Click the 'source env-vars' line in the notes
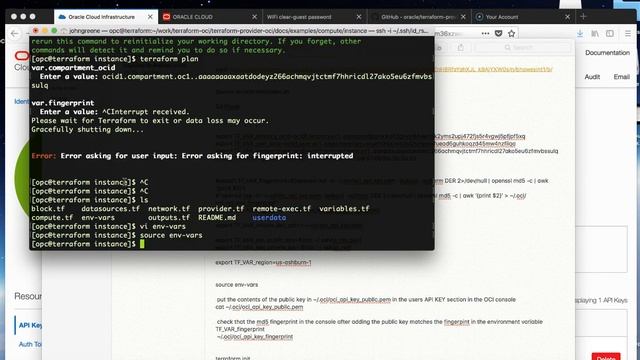 click(237, 284)
